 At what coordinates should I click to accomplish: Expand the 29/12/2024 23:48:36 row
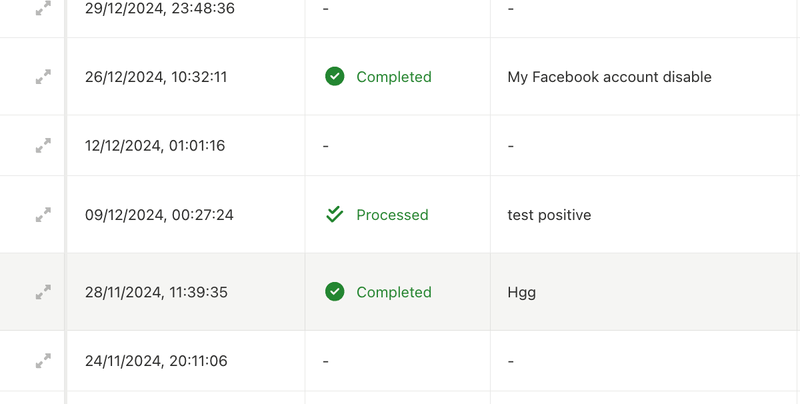click(43, 8)
